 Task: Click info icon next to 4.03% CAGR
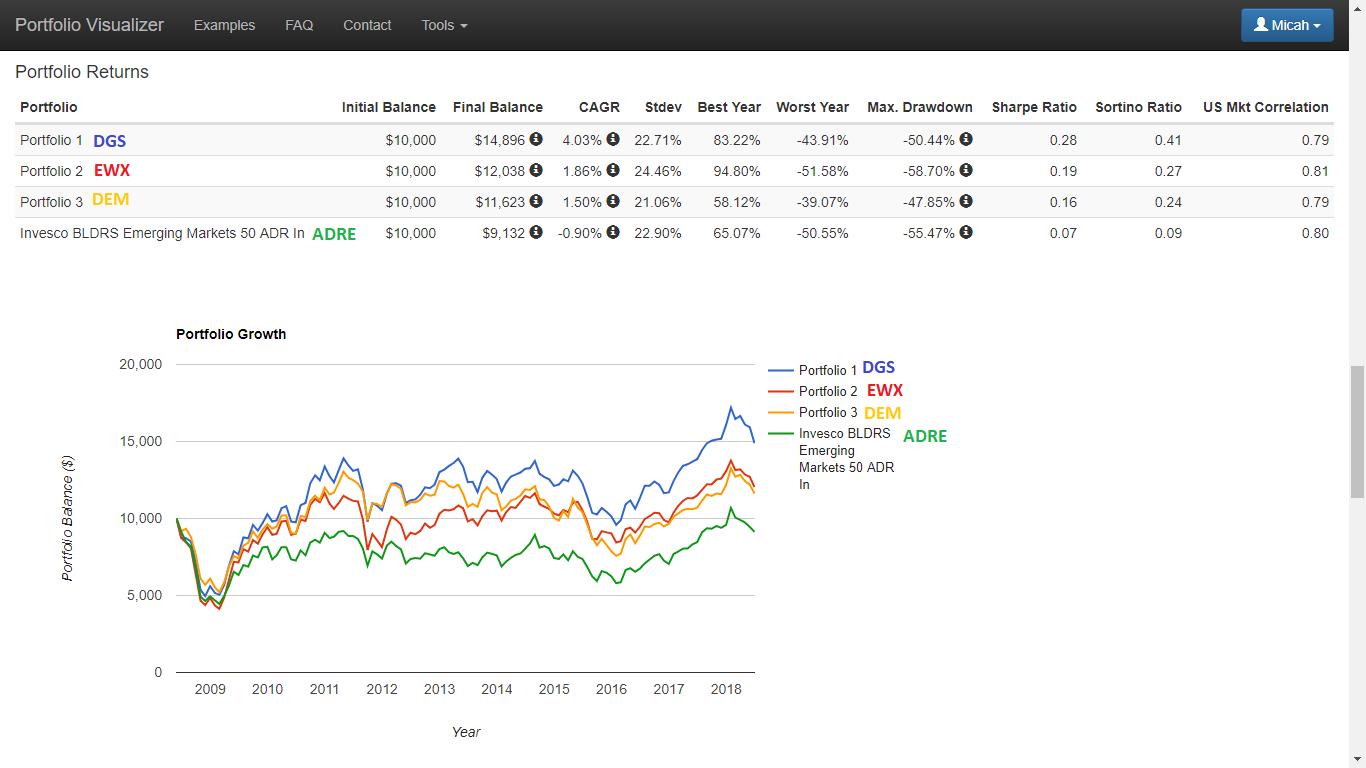(613, 139)
